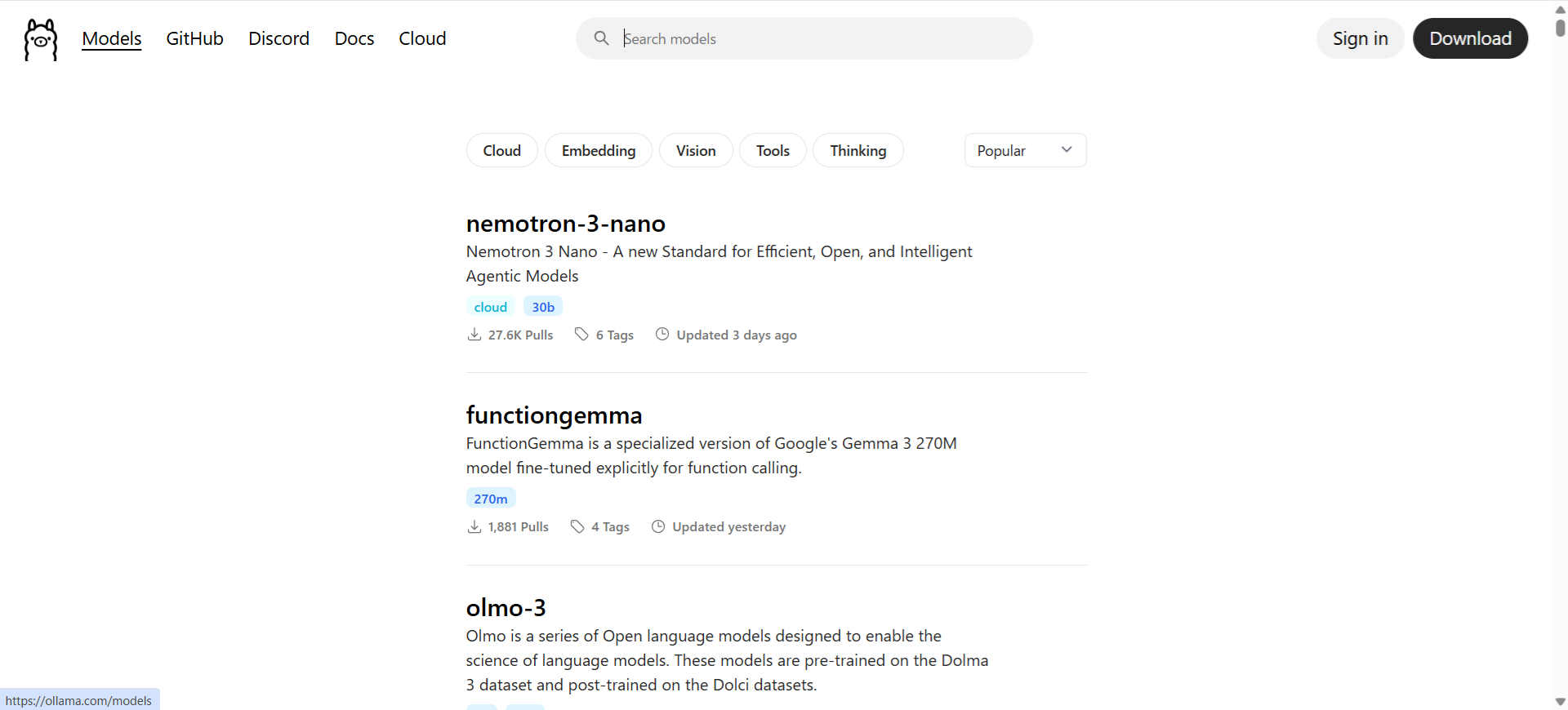
Task: Focus the Search models input field
Action: [x=817, y=38]
